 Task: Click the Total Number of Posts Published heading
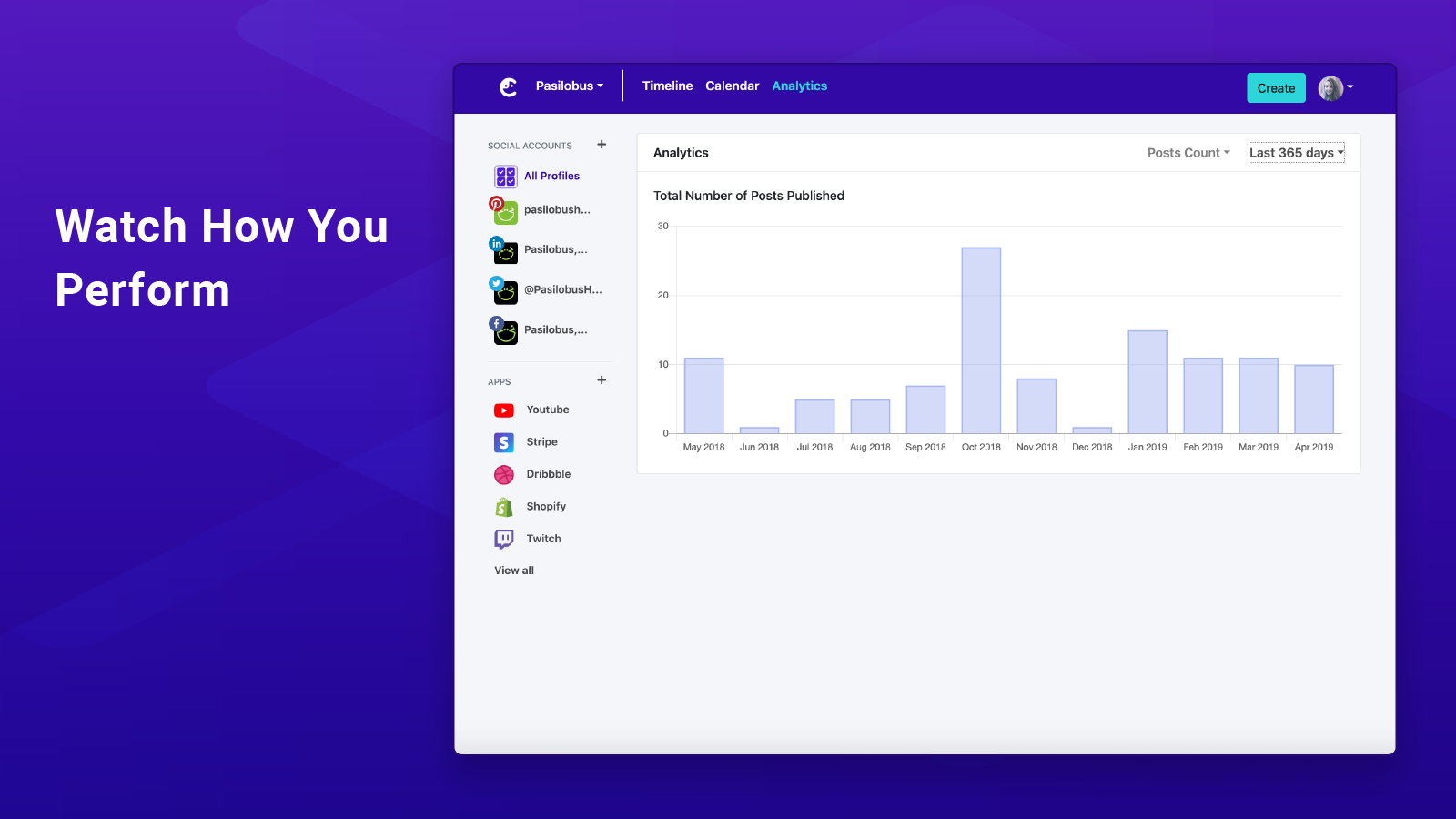pos(748,196)
